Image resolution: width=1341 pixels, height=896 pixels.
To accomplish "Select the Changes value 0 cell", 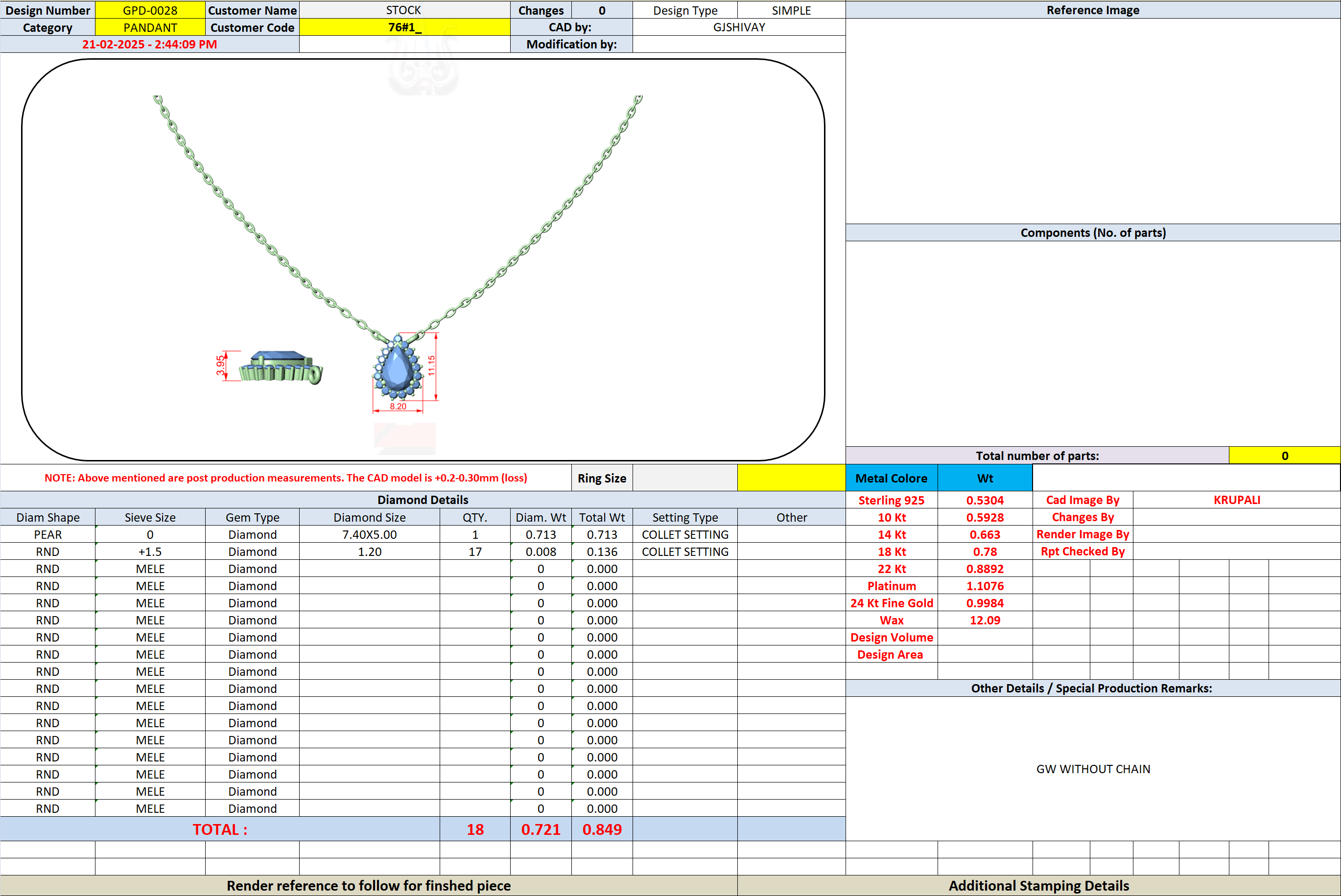I will [x=602, y=10].
